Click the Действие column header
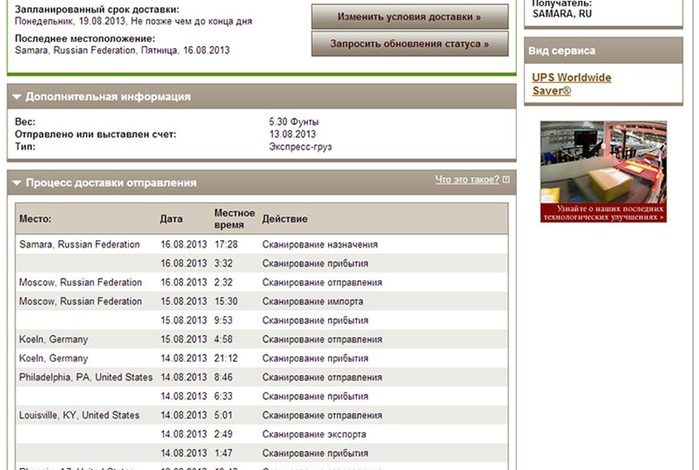The image size is (699, 470). (x=285, y=219)
